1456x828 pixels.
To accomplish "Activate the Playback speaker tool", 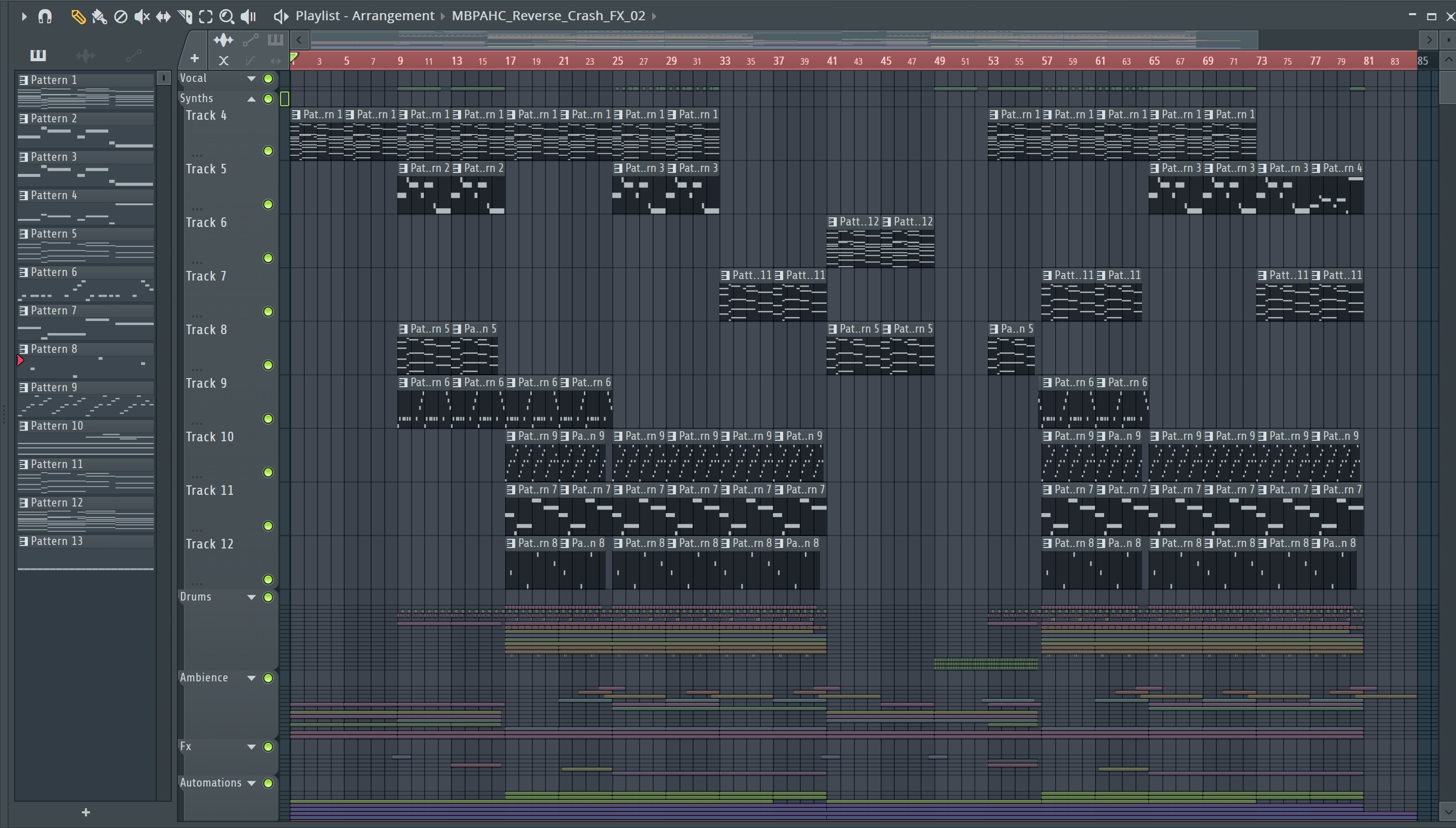I will [x=249, y=17].
